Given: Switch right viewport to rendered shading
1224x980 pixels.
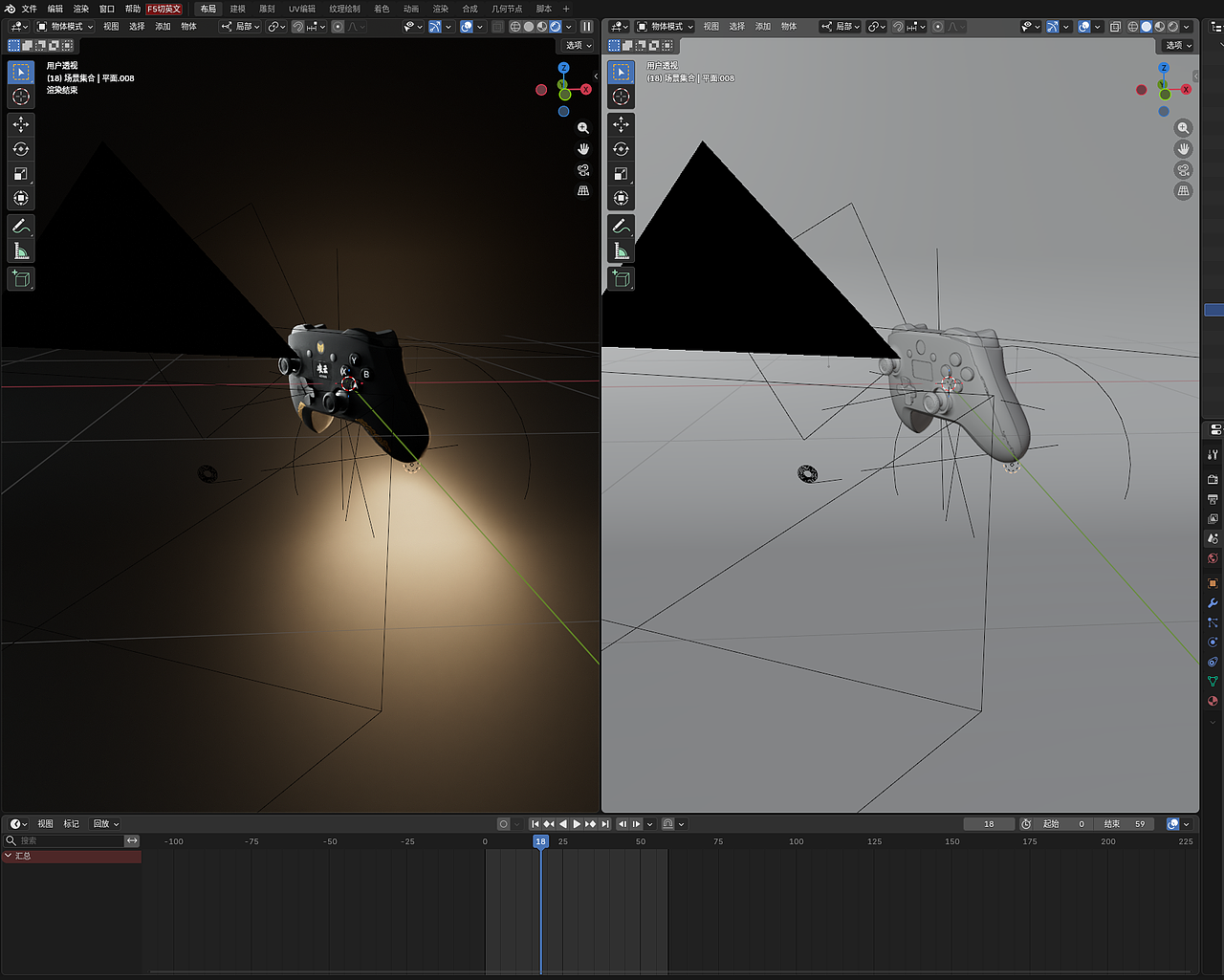Looking at the screenshot, I should click(x=1173, y=27).
